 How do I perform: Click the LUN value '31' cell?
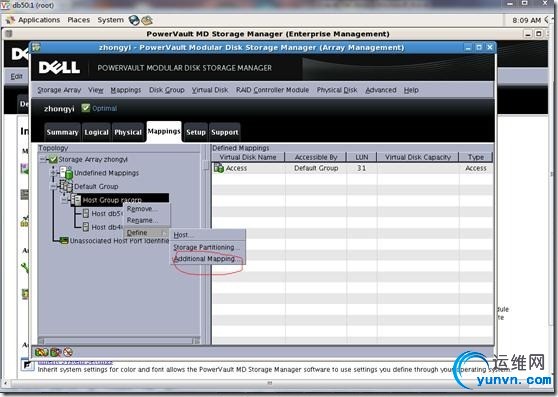[x=362, y=168]
